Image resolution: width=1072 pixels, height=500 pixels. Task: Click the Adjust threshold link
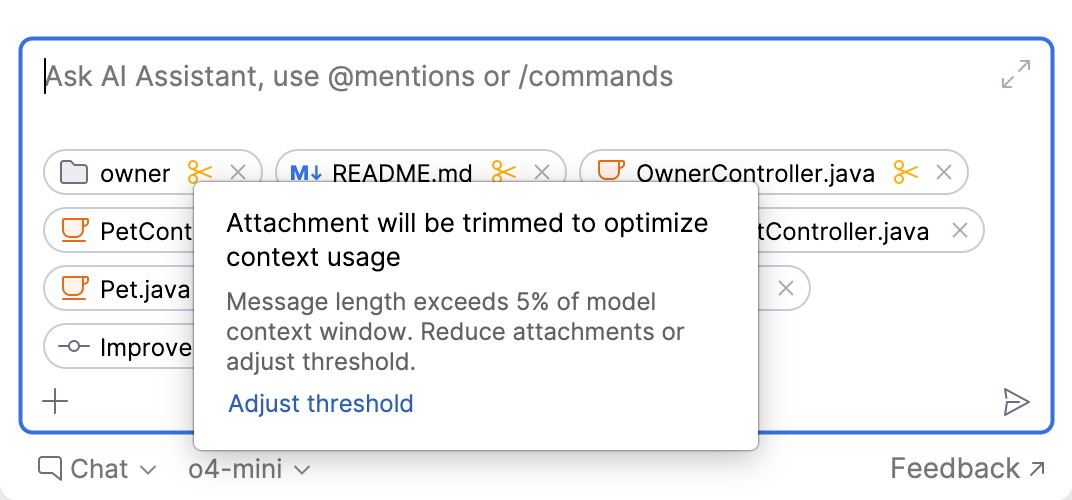321,404
